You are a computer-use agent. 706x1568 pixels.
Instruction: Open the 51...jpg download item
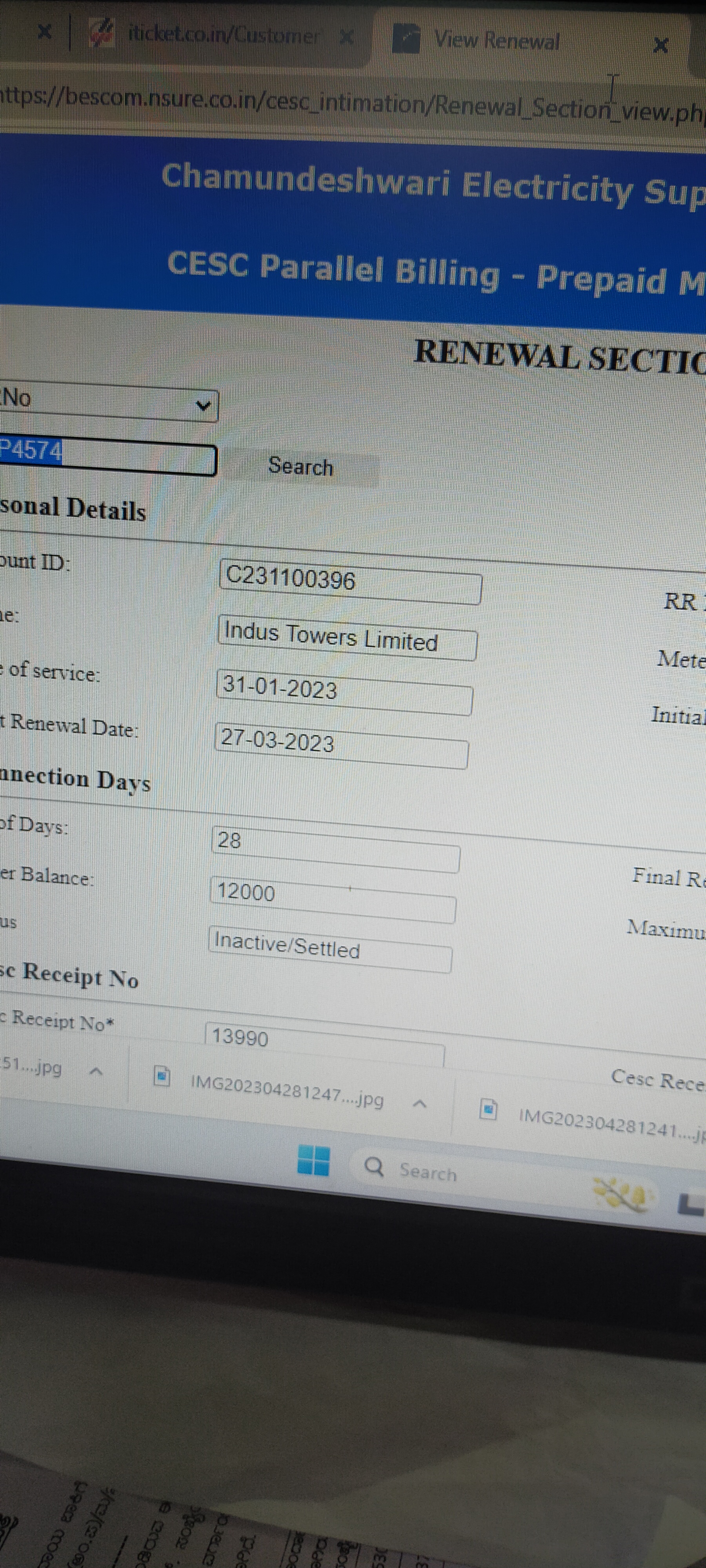coord(31,1066)
